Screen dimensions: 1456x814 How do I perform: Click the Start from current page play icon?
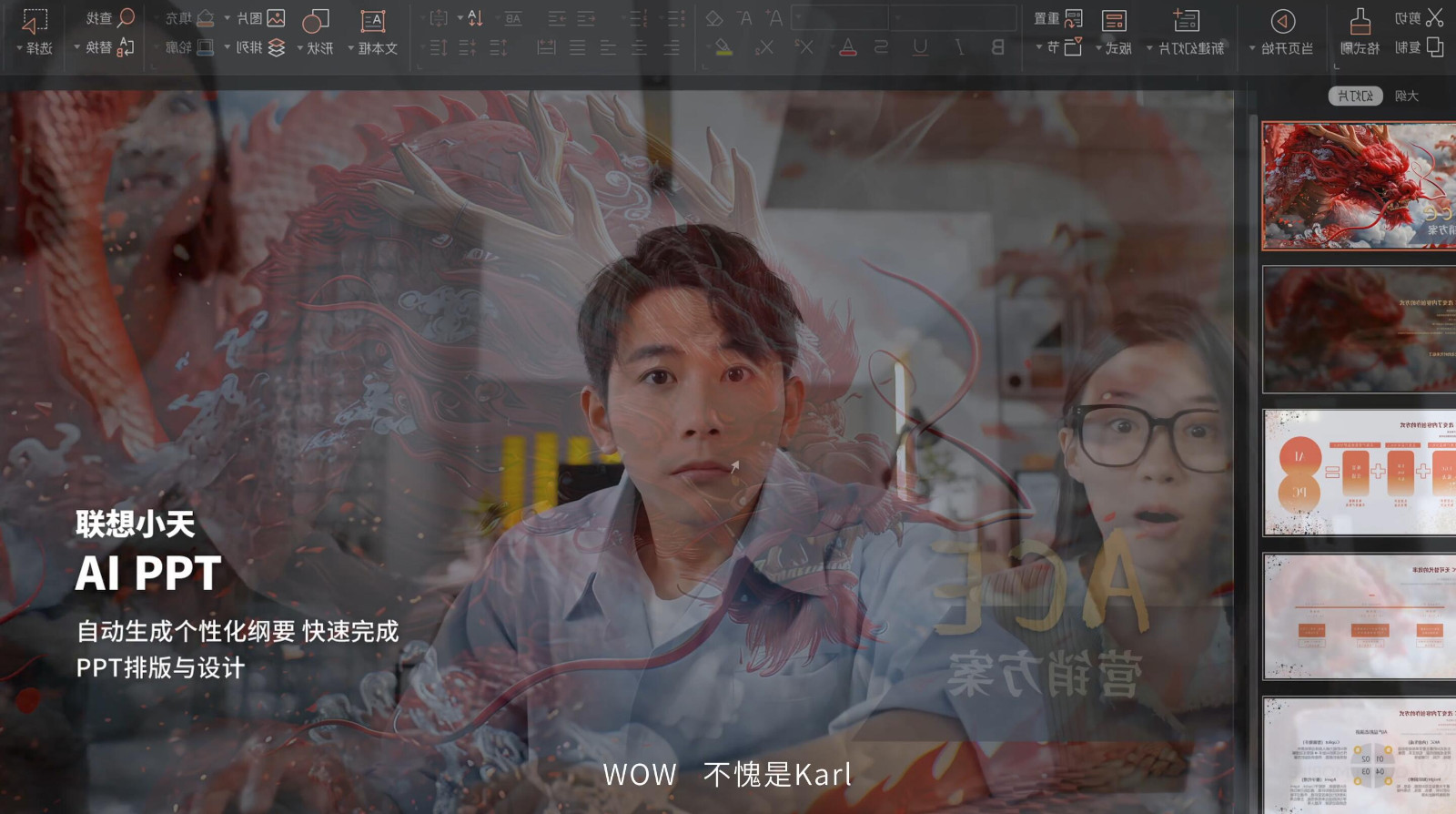(1283, 21)
